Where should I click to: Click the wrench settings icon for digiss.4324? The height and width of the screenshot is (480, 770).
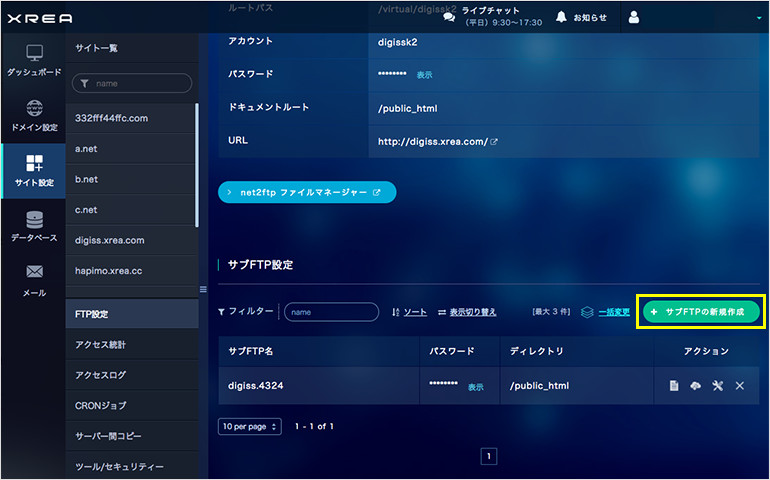click(717, 386)
